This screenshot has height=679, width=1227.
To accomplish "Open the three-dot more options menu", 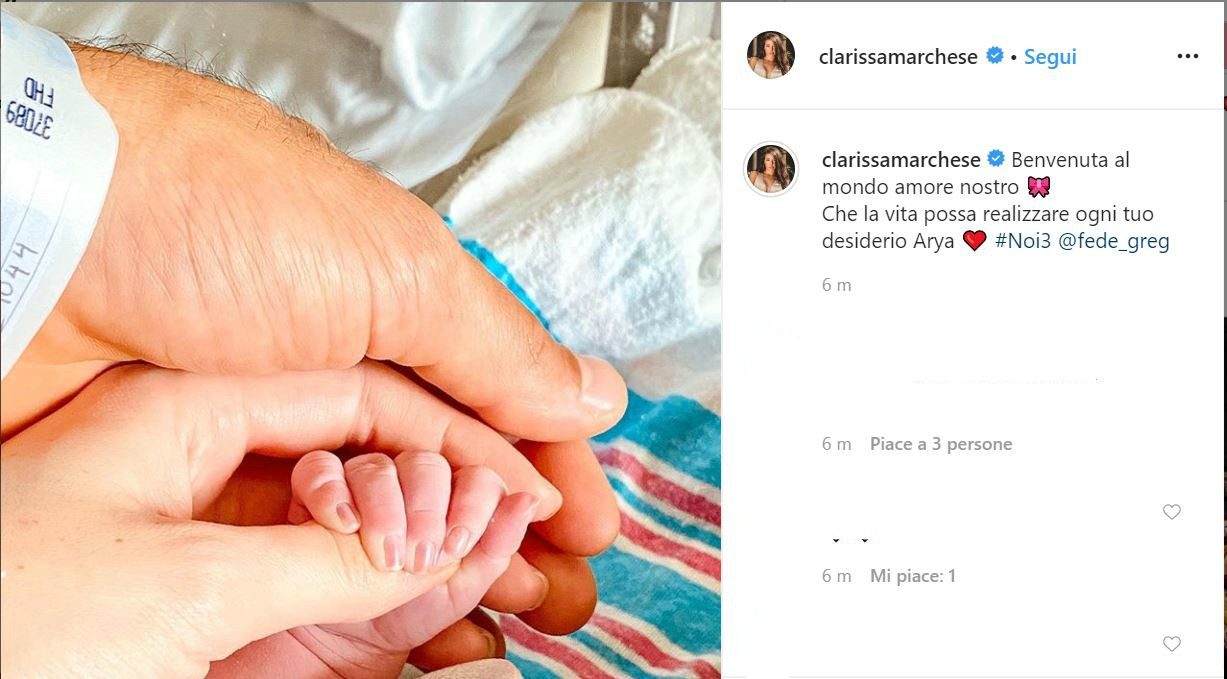I will [x=1187, y=56].
